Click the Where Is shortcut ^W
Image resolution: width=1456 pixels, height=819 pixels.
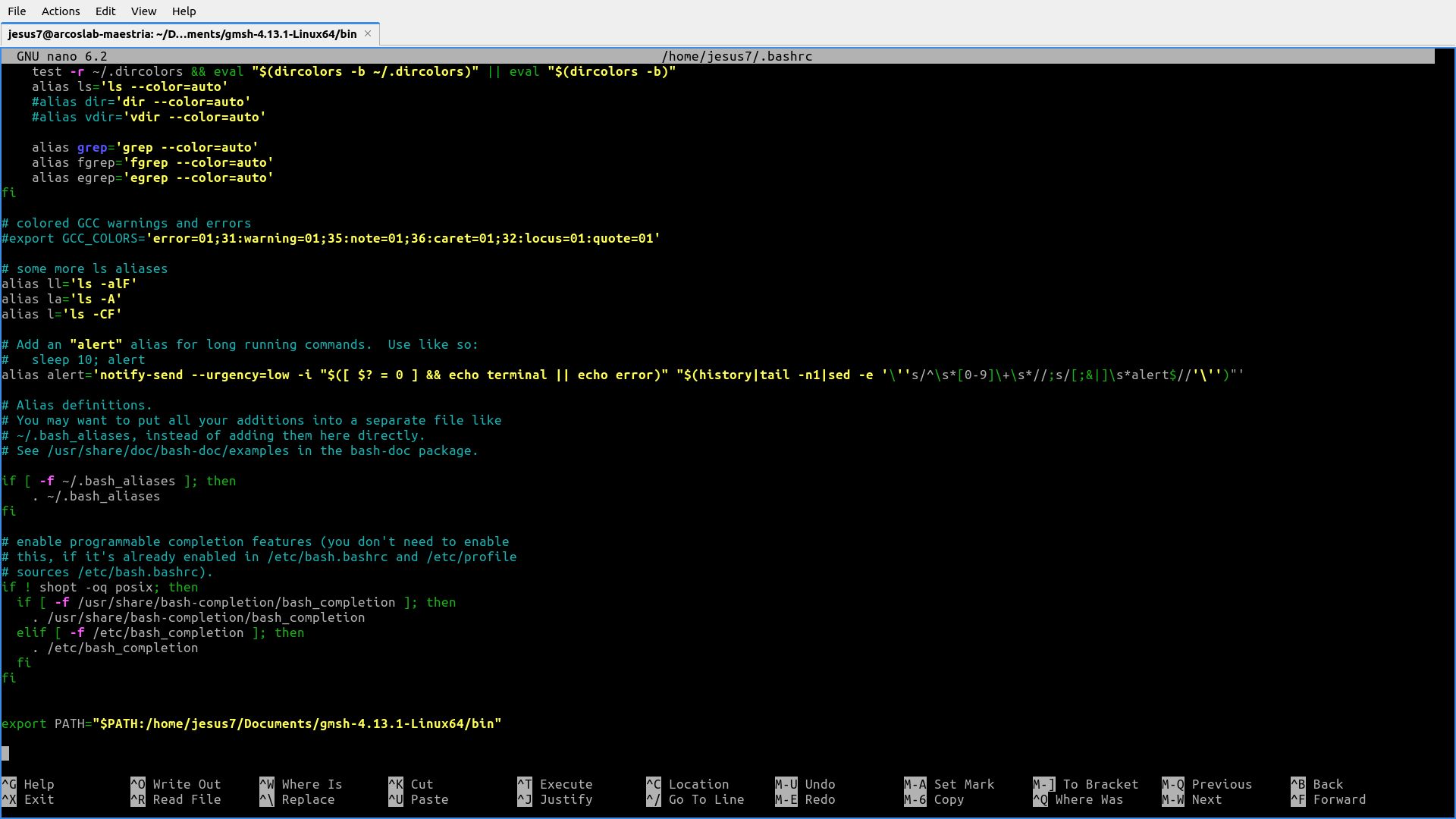(301, 784)
